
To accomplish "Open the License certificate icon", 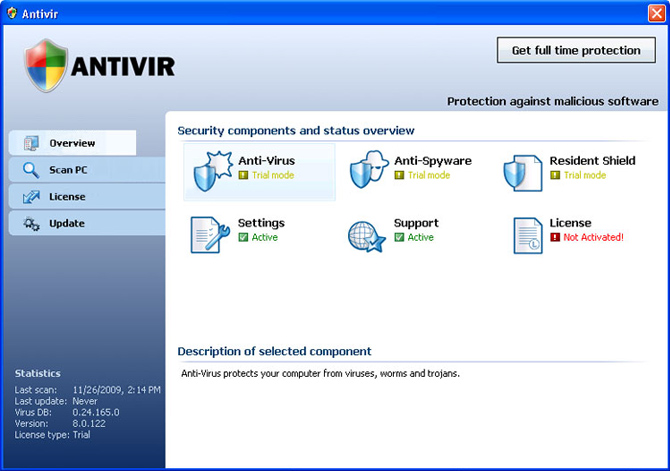I will tap(527, 234).
